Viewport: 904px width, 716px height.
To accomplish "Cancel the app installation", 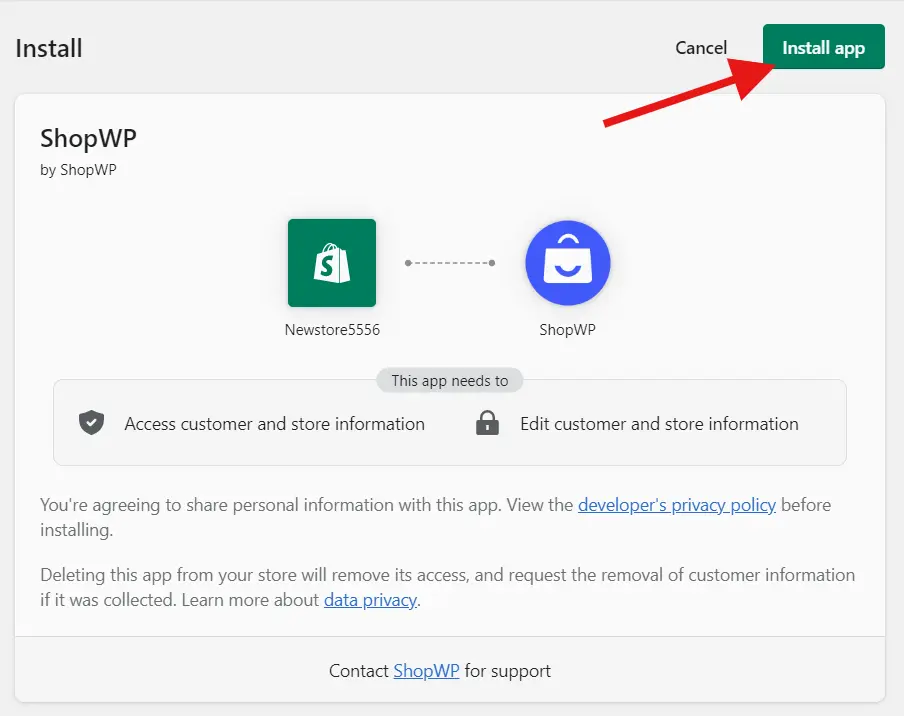I will coord(701,47).
